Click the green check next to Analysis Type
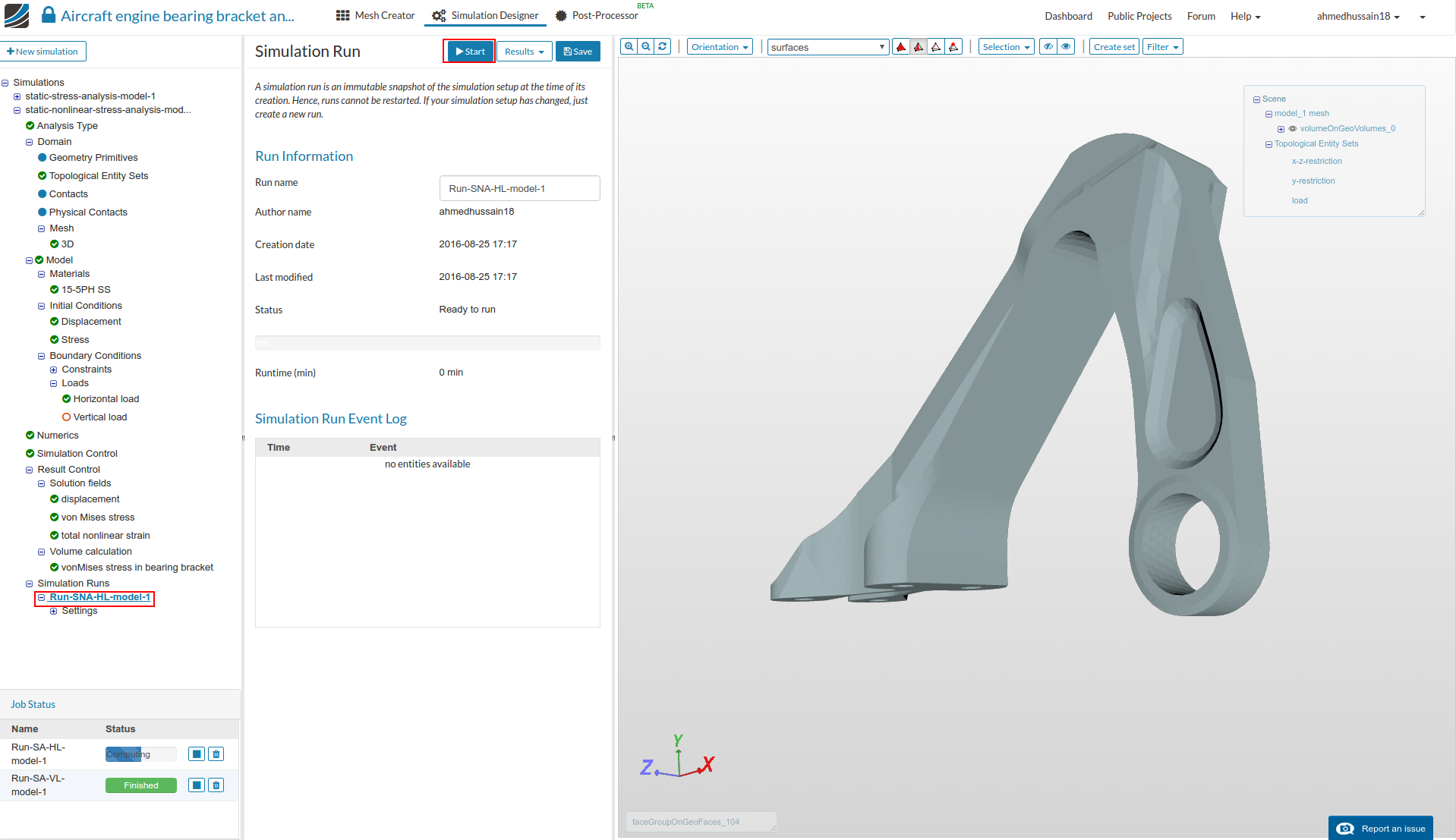This screenshot has width=1456, height=840. click(x=30, y=126)
